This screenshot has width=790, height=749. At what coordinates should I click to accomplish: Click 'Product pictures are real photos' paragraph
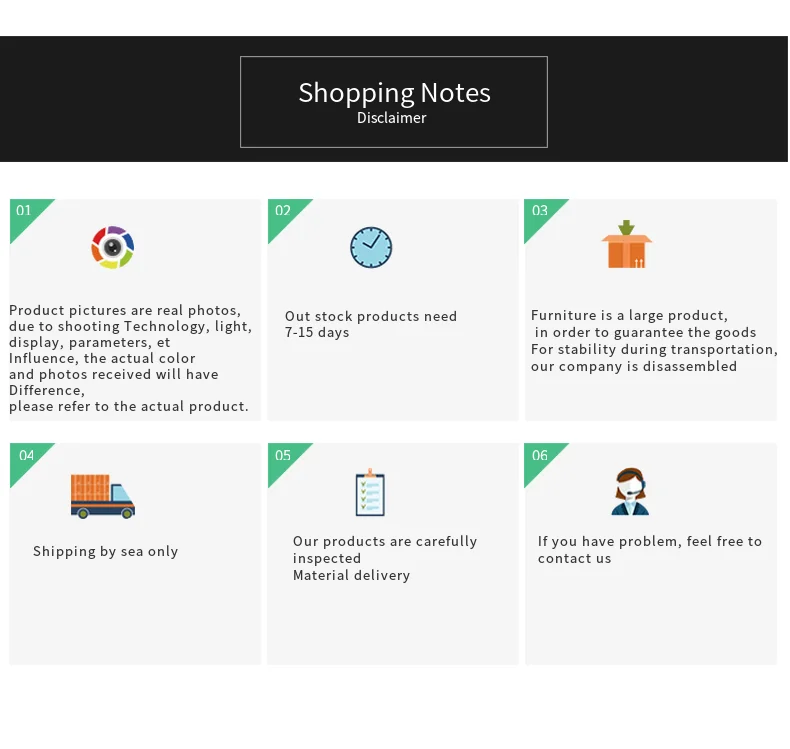130,358
